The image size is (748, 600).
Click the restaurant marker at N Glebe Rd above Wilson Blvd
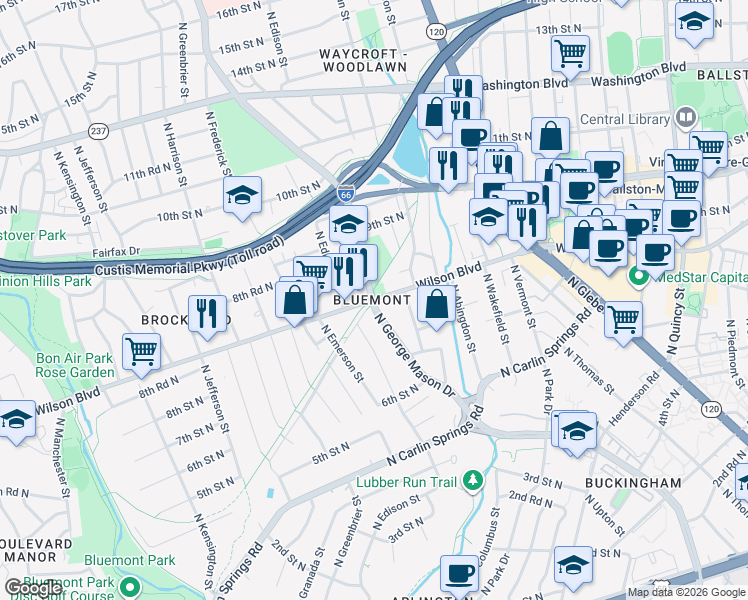coord(527,223)
